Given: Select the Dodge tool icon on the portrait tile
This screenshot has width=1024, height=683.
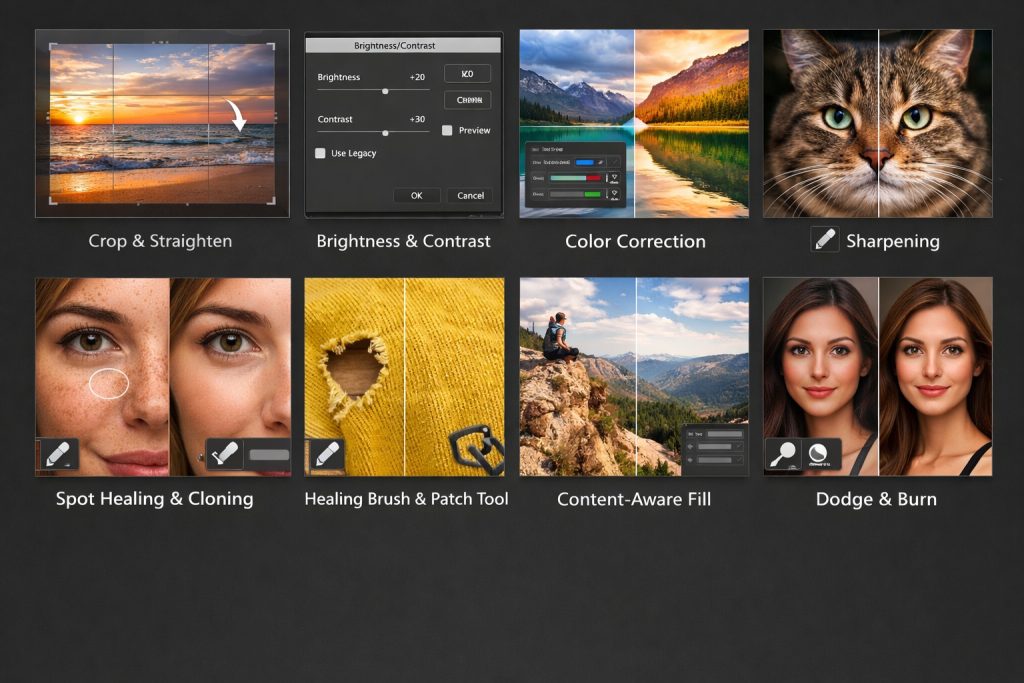Looking at the screenshot, I should click(x=783, y=452).
